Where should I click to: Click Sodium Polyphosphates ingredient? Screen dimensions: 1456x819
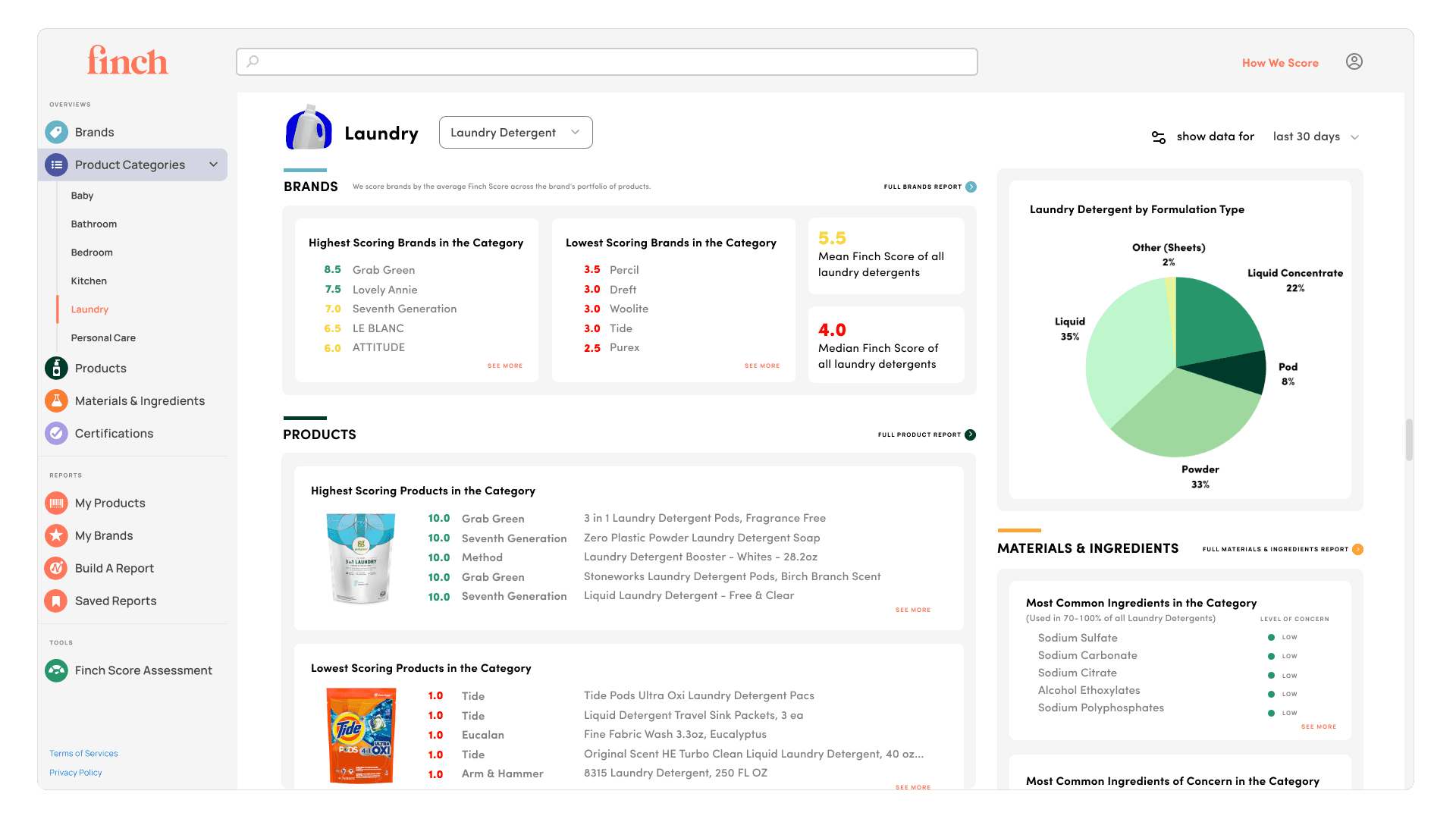[1100, 708]
